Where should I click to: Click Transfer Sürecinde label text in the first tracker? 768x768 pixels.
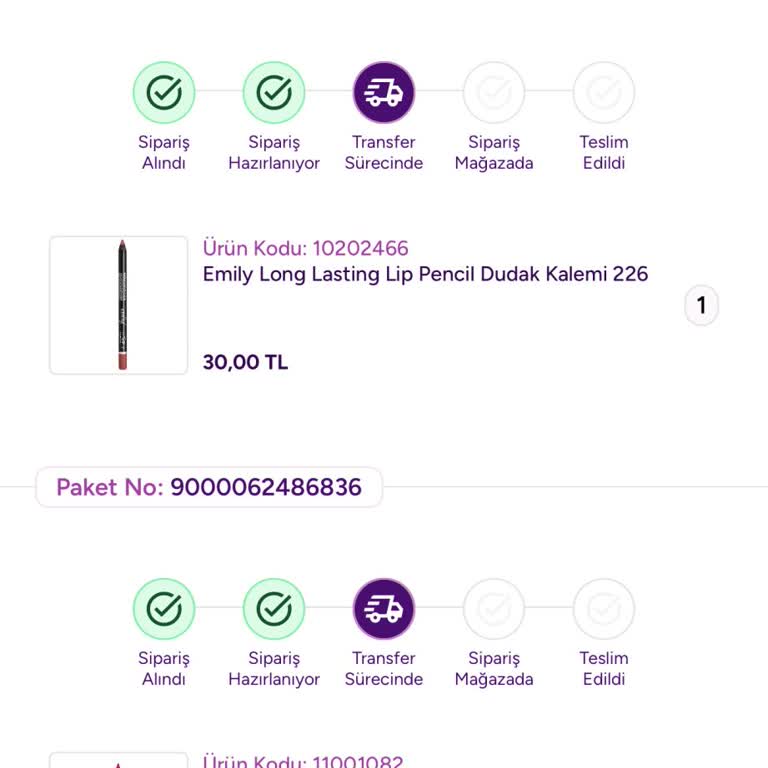click(384, 153)
